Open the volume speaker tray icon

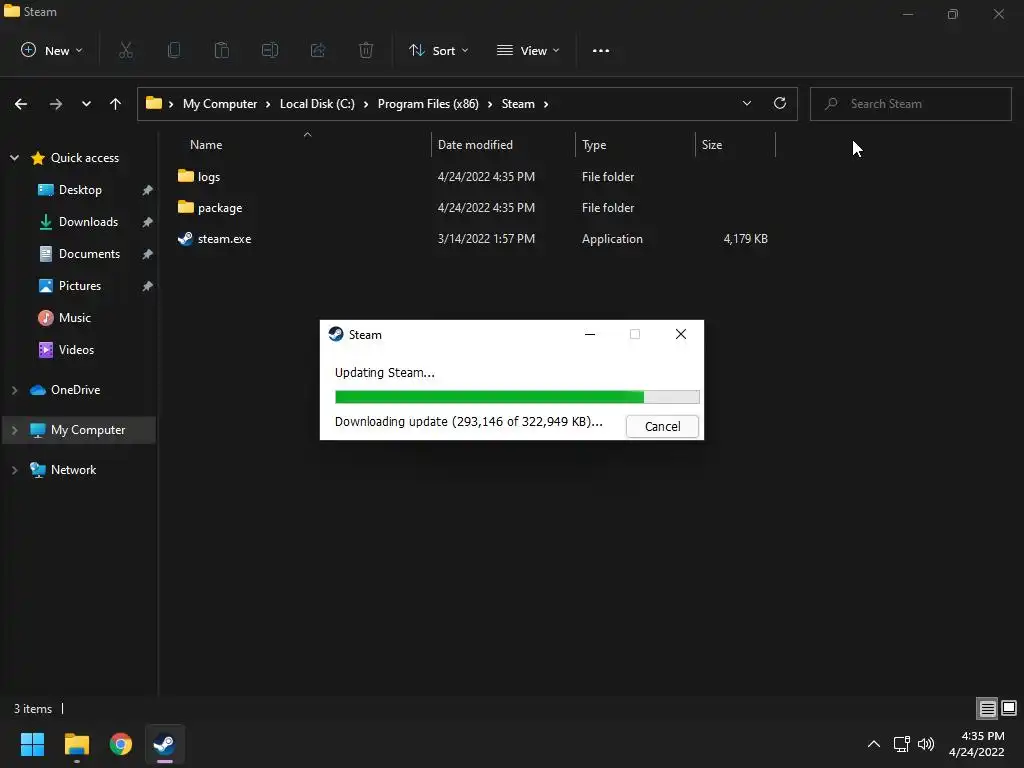click(x=926, y=744)
